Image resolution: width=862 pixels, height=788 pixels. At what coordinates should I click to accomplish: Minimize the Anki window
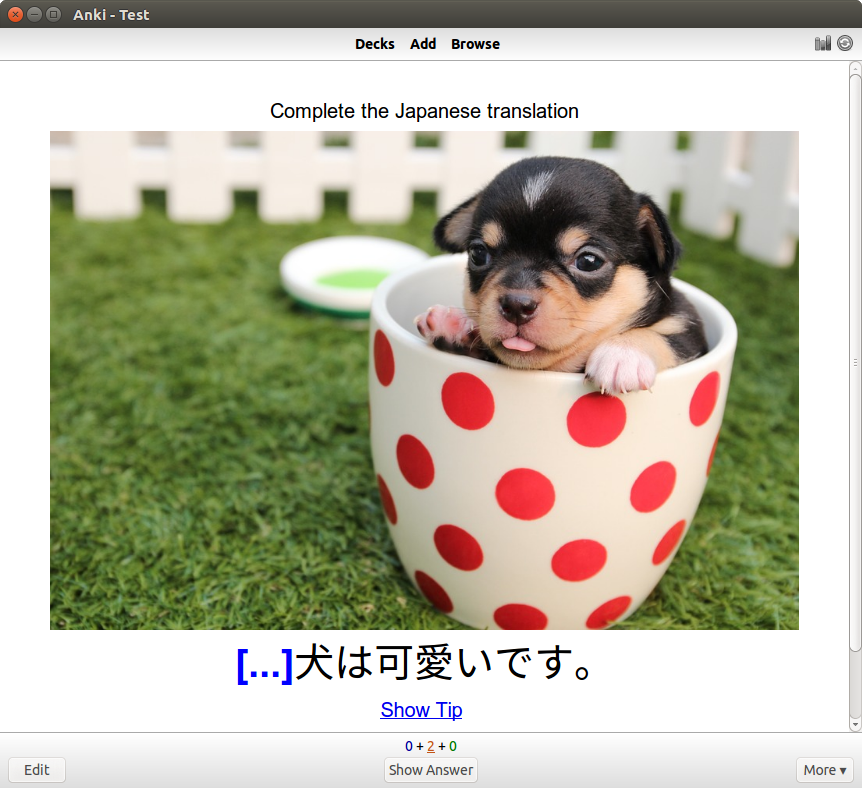point(35,14)
